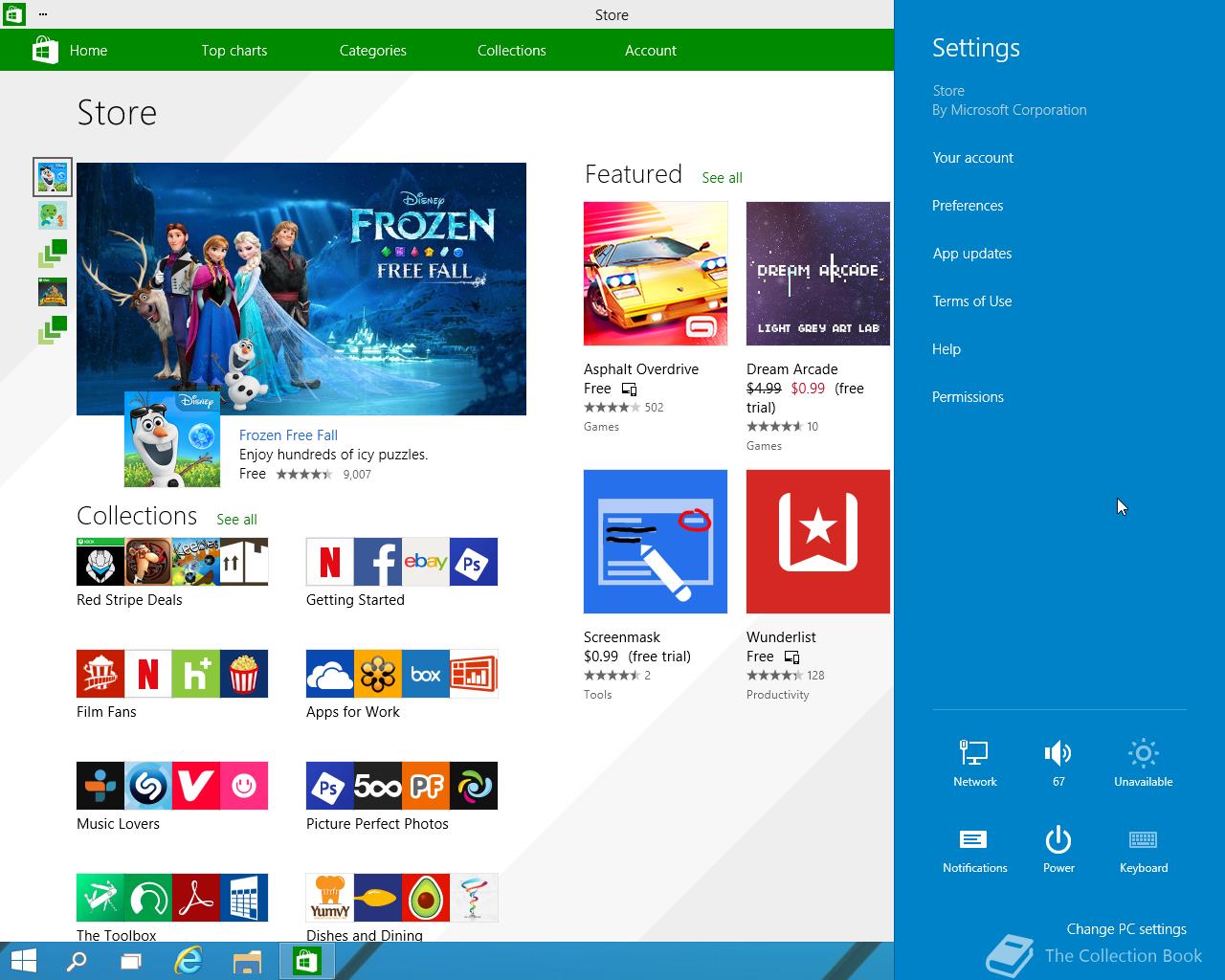Click the Facebook icon in Getting Started

pos(378,562)
